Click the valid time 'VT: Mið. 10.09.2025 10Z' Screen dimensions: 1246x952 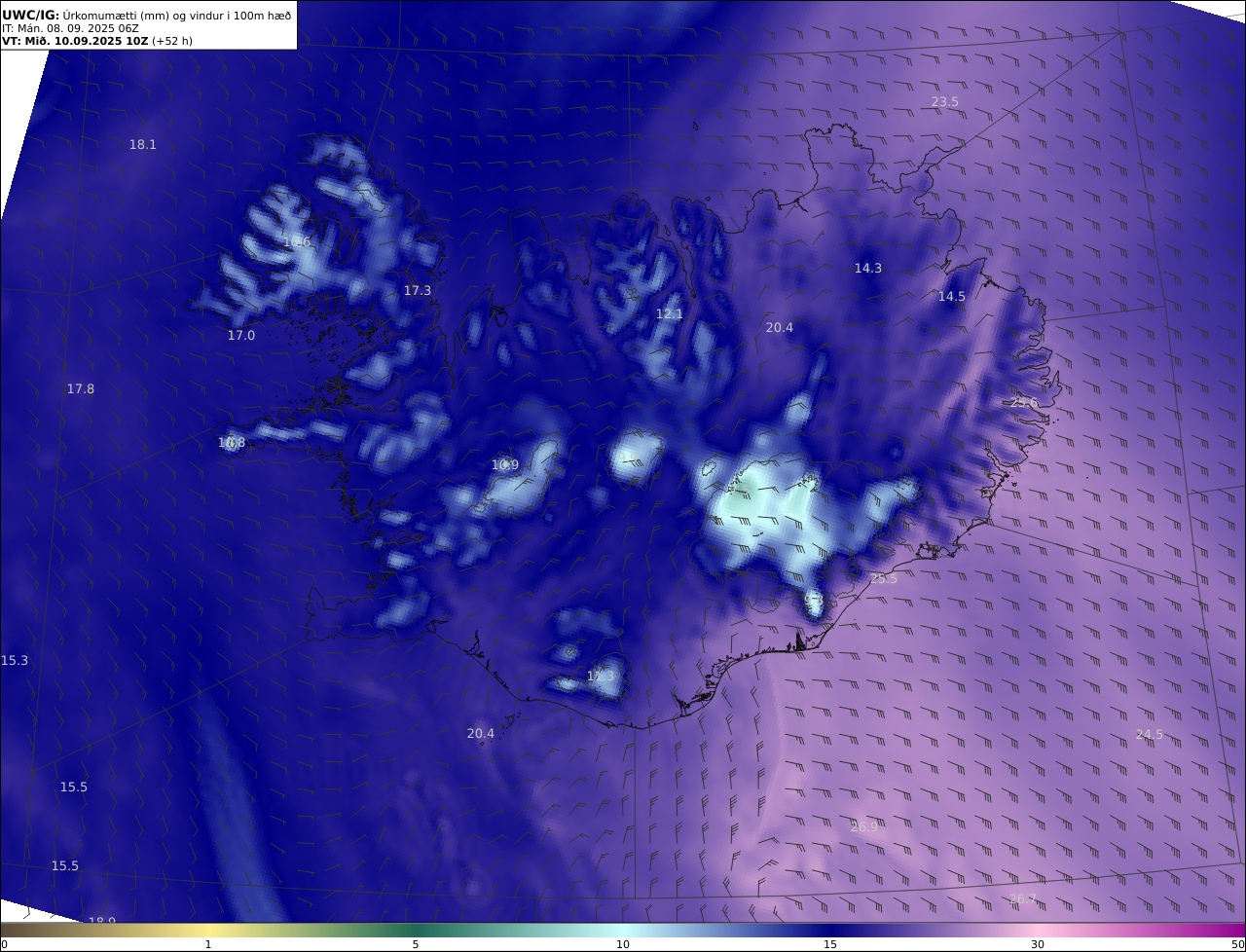click(x=75, y=42)
